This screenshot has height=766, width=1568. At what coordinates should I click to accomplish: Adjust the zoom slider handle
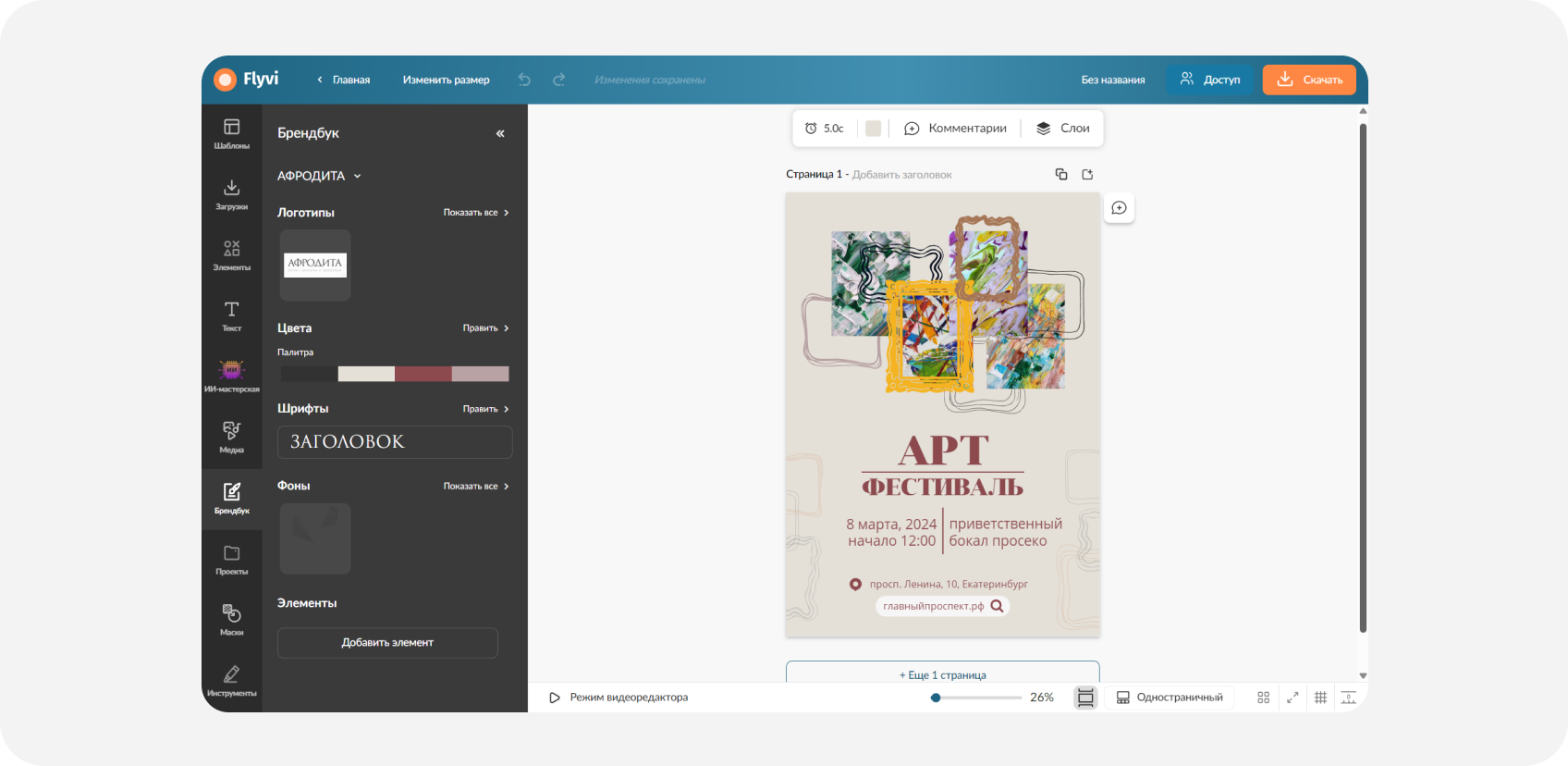tap(936, 698)
